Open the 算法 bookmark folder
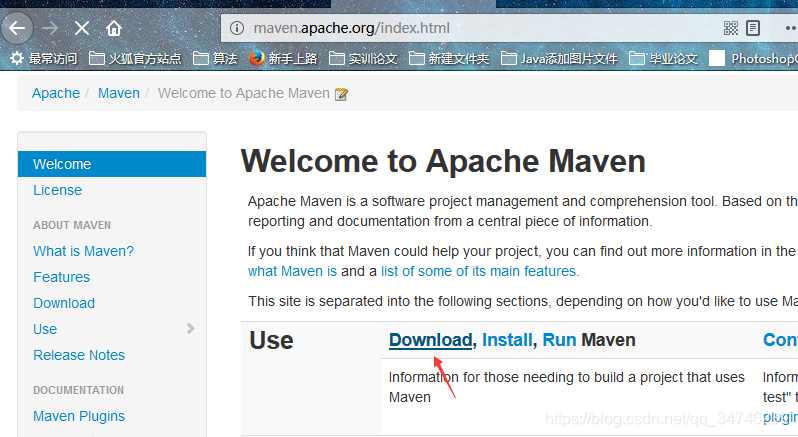The image size is (798, 437). [215, 59]
